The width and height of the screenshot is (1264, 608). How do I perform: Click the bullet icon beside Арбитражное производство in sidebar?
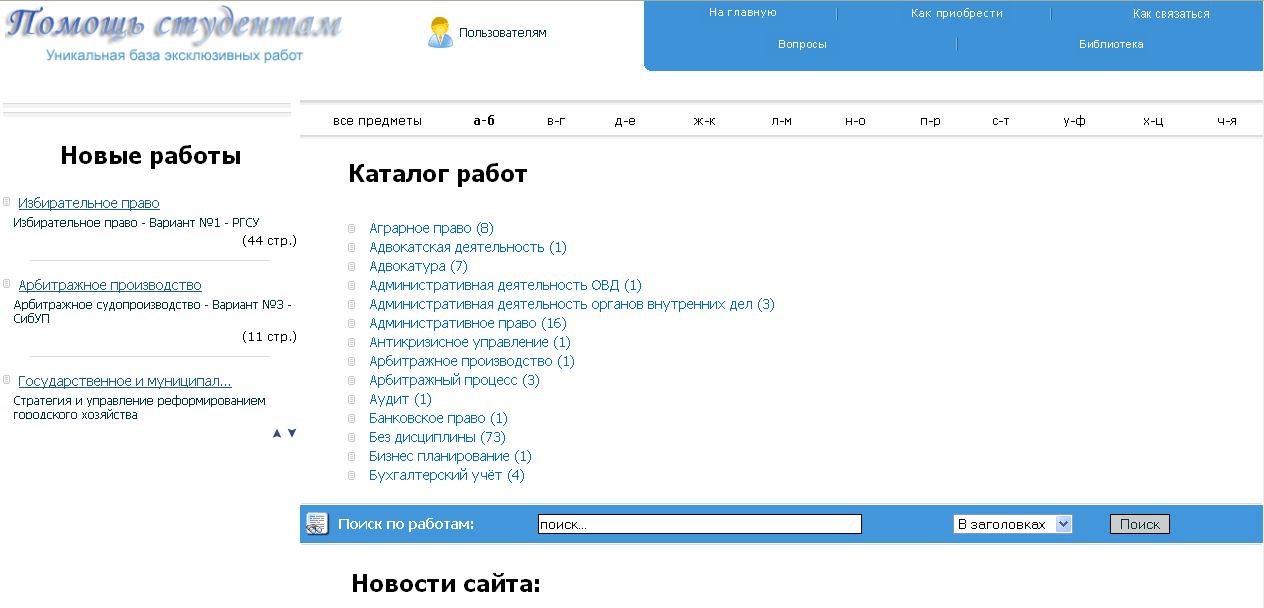[7, 284]
